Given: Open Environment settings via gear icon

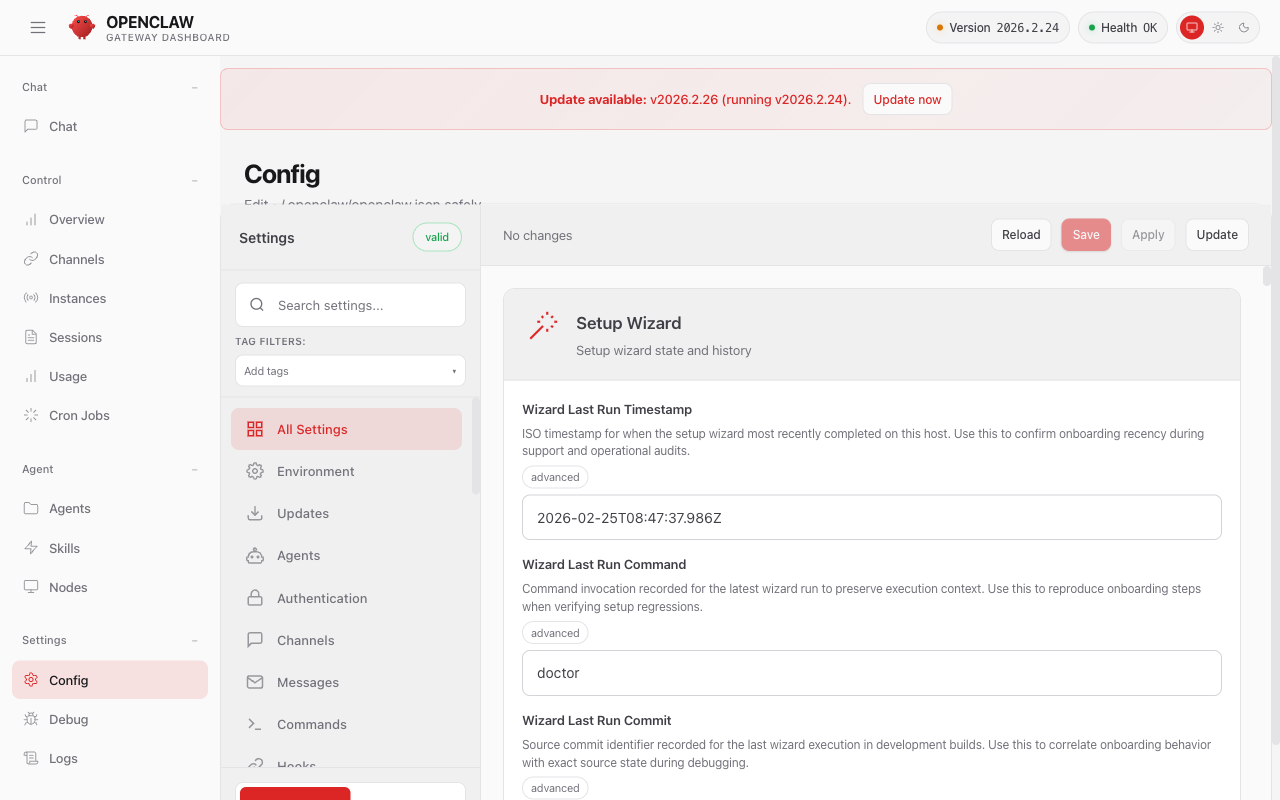Looking at the screenshot, I should coord(256,471).
